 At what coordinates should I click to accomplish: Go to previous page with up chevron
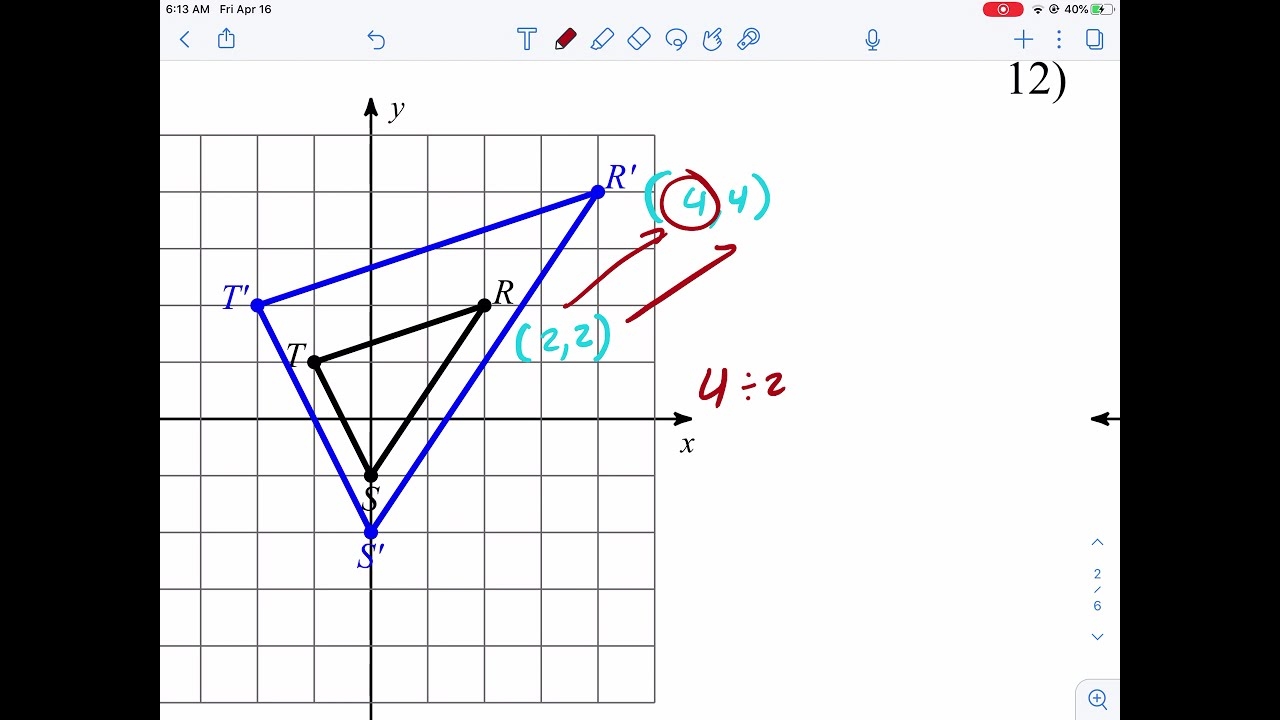(x=1097, y=542)
